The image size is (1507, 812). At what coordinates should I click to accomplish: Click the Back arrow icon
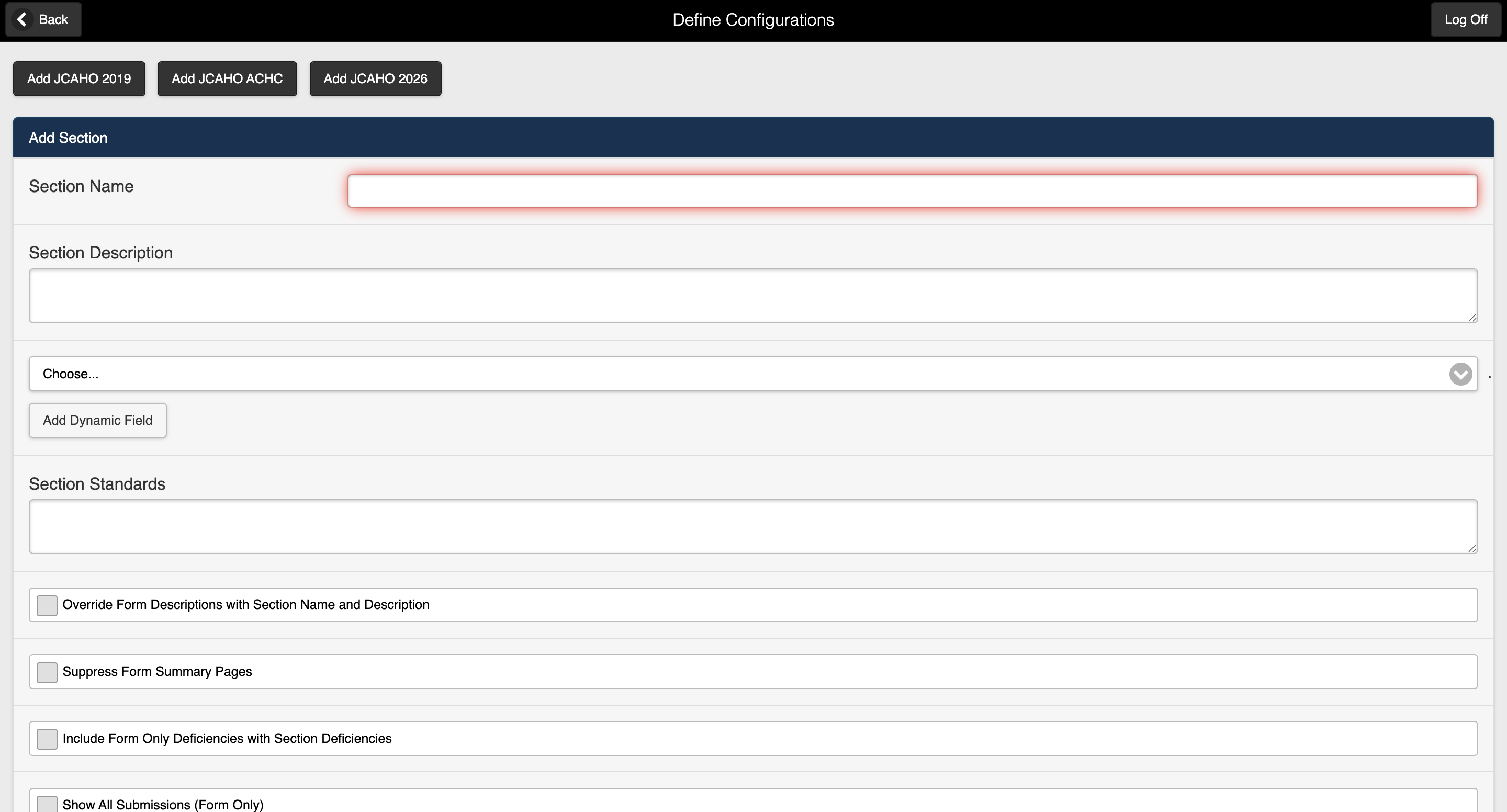pyautogui.click(x=22, y=19)
